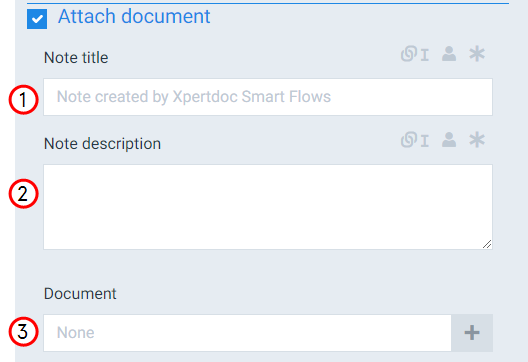The width and height of the screenshot is (528, 362).
Task: Click the Note title text field
Action: coord(268,97)
